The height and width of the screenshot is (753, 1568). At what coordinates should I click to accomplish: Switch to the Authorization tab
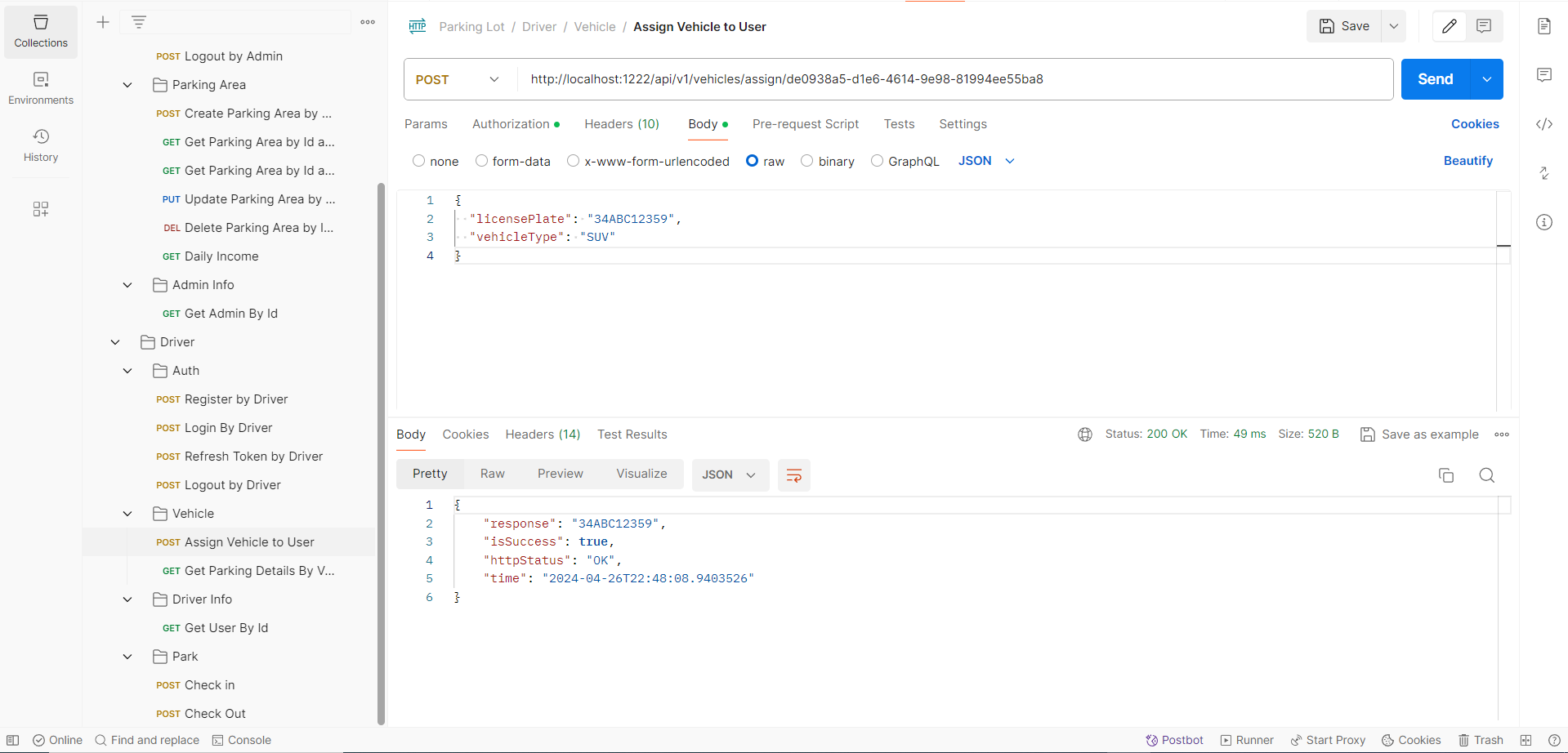(x=516, y=124)
